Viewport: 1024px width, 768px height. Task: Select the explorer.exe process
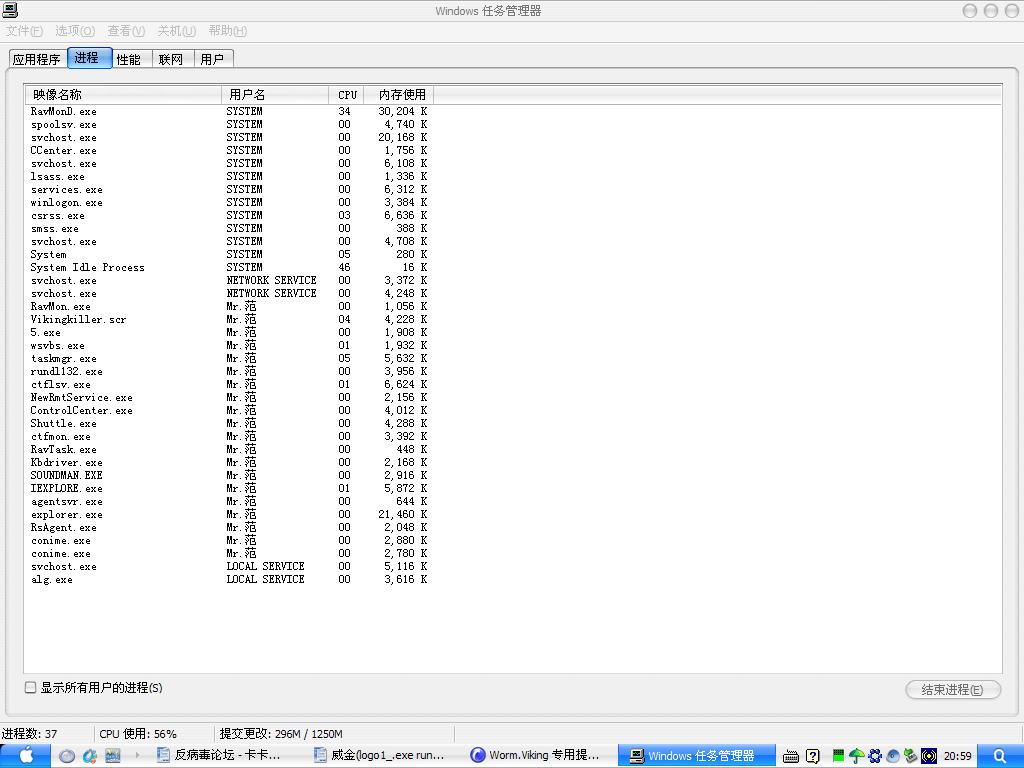229,515
